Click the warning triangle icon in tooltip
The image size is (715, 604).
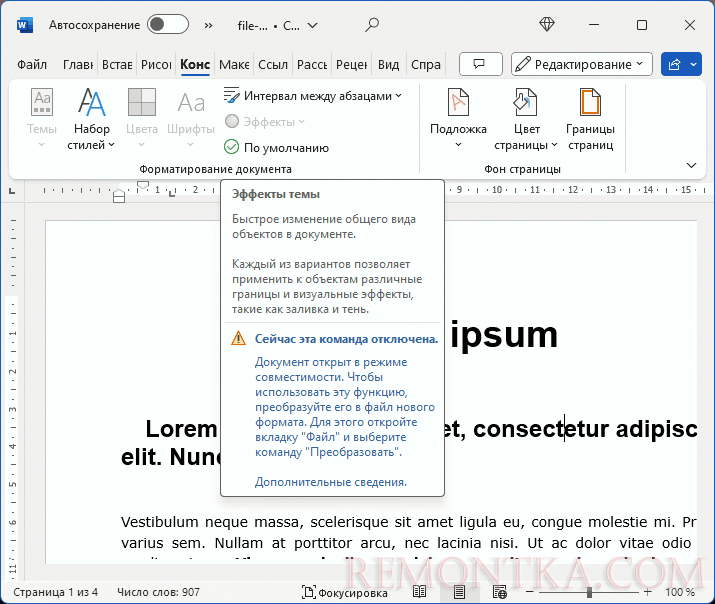[238, 339]
